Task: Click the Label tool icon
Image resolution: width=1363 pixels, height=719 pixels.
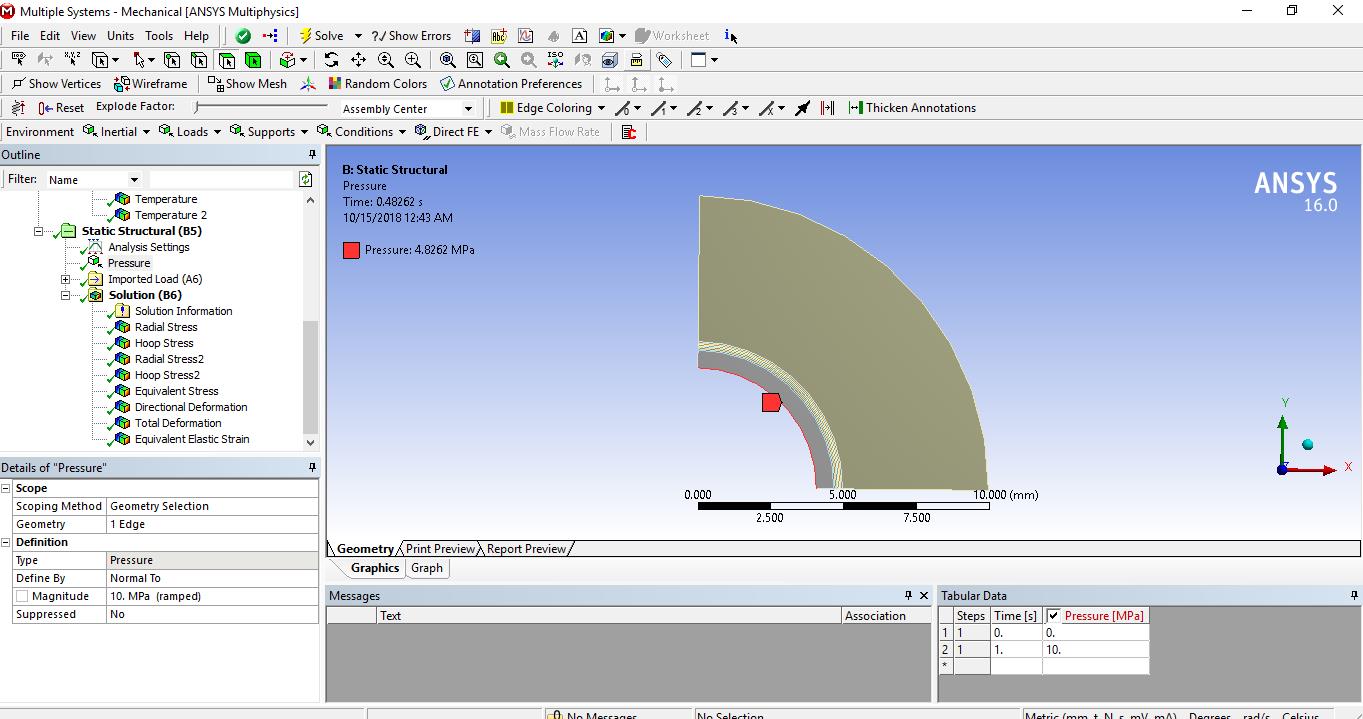Action: (x=18, y=60)
